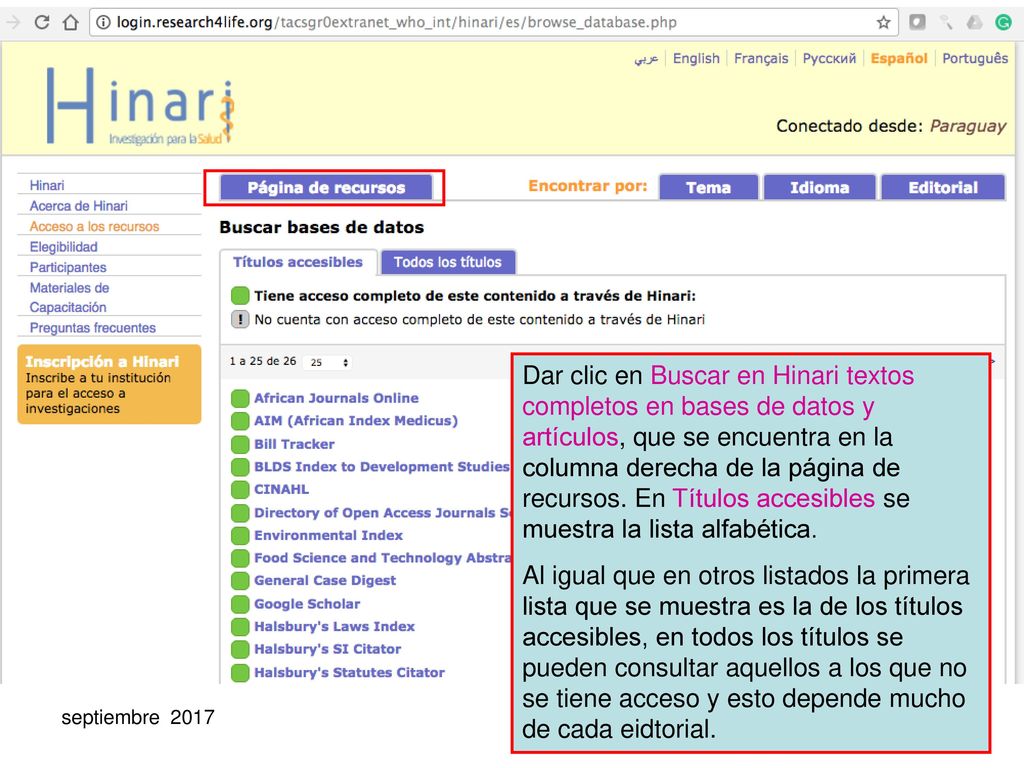1024x768 pixels.
Task: Open Google Scholar link
Action: click(x=307, y=604)
